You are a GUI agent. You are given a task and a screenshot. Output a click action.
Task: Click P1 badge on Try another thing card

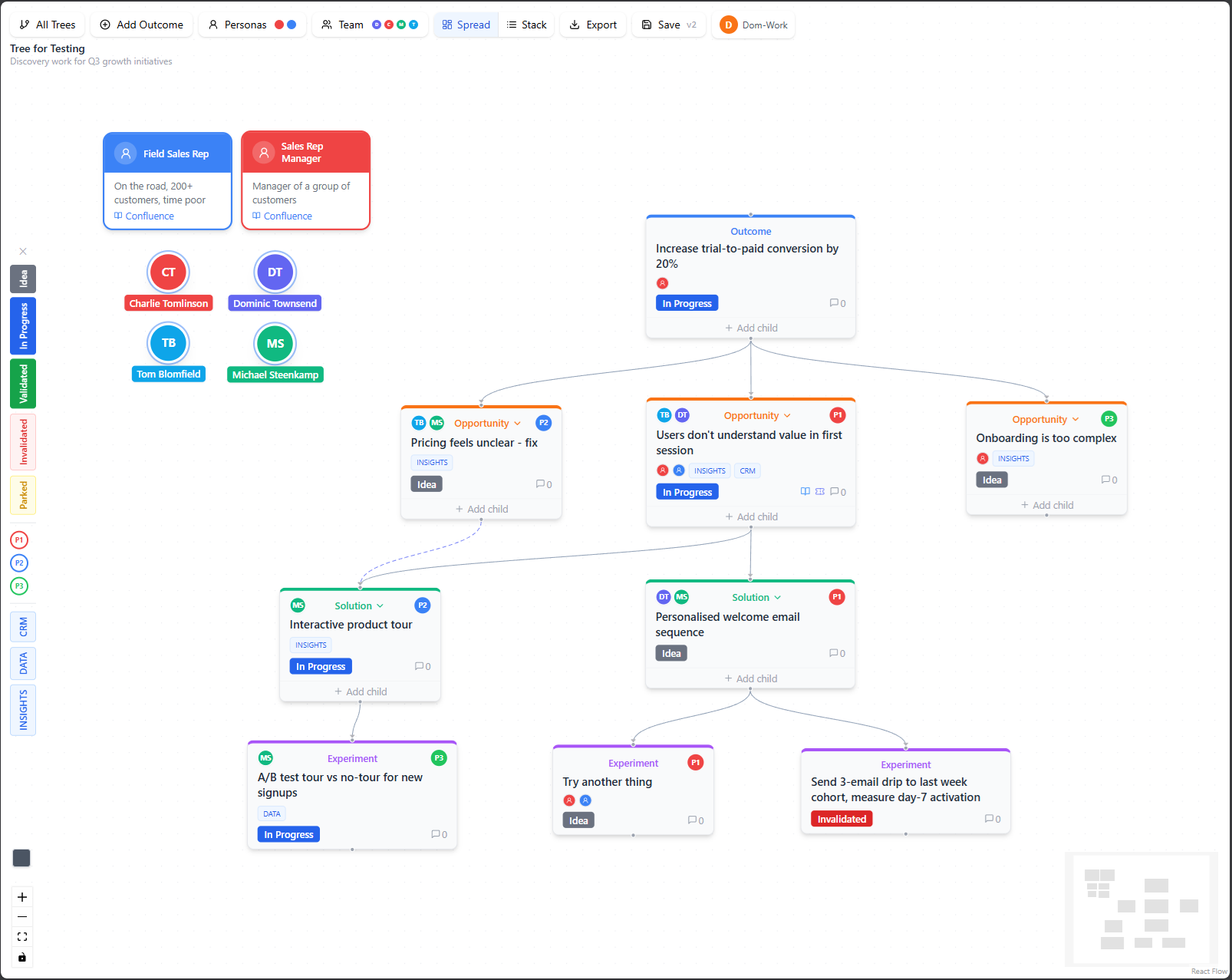click(696, 762)
